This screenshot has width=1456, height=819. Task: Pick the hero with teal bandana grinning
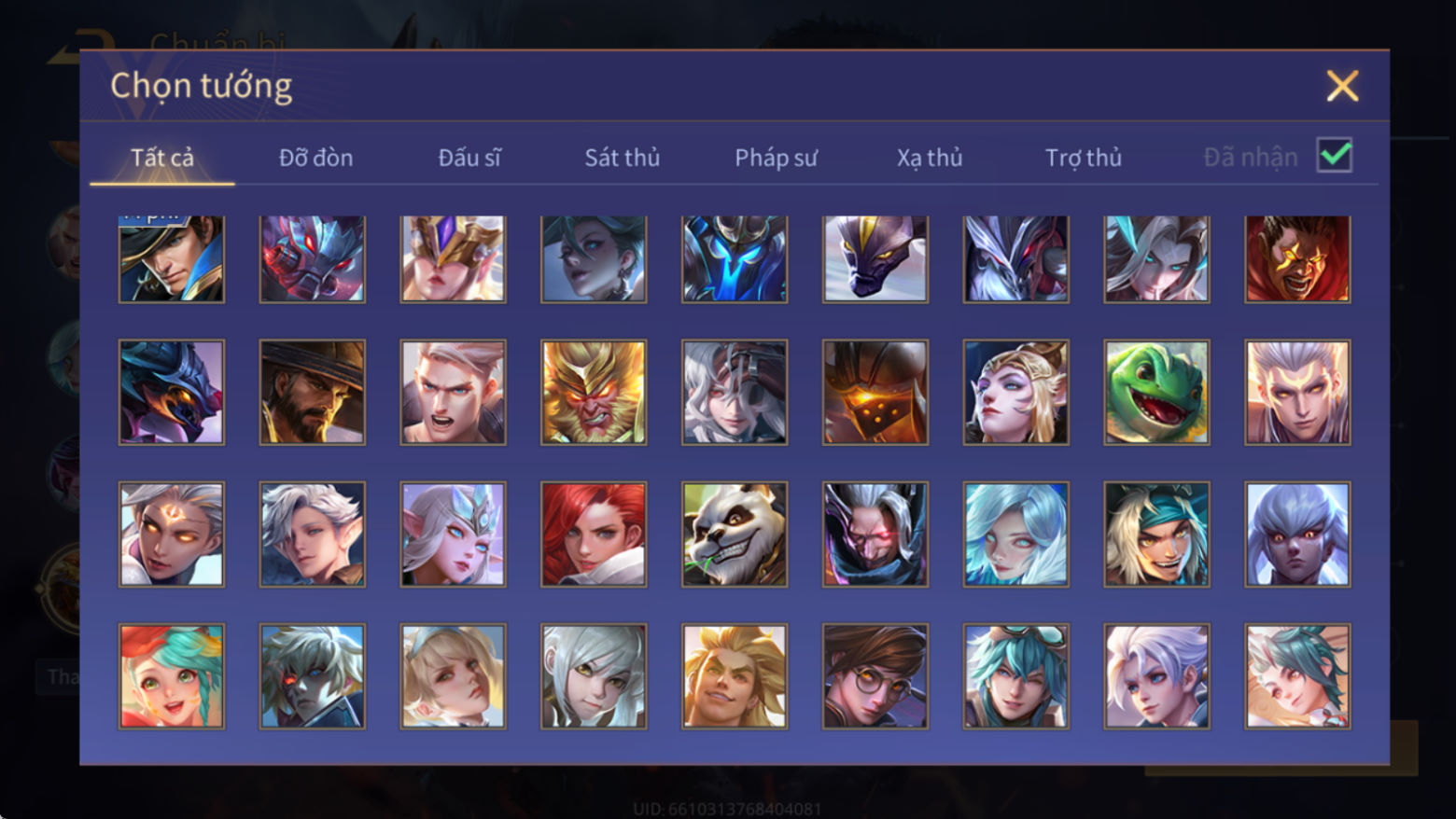pos(1156,534)
